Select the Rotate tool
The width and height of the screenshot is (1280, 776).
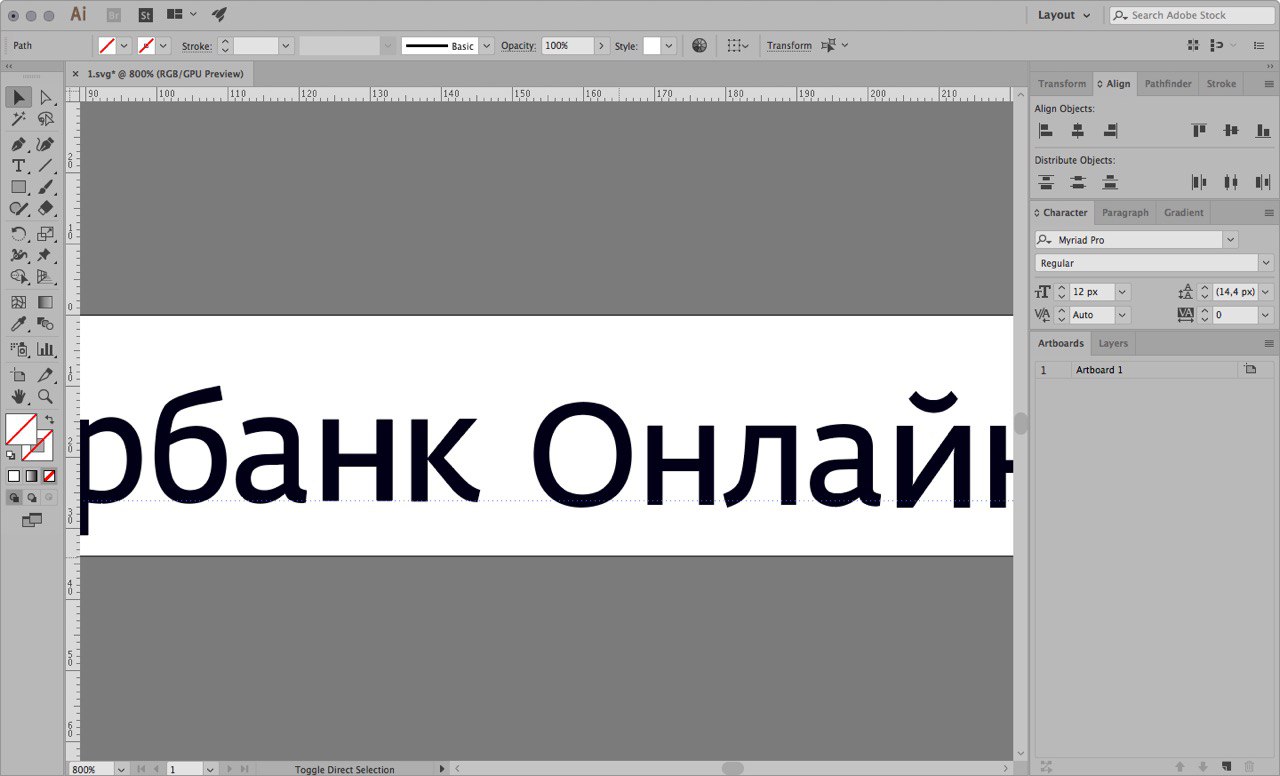[19, 234]
